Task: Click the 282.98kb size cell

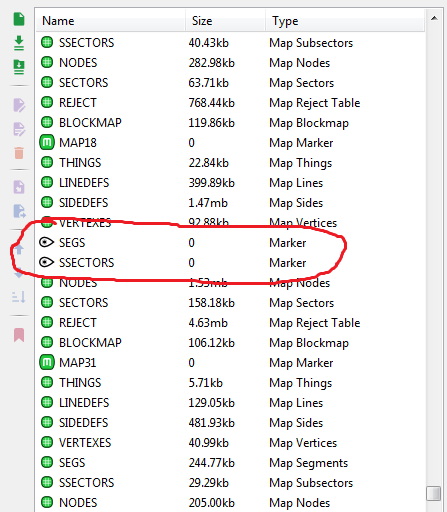Action: (212, 63)
